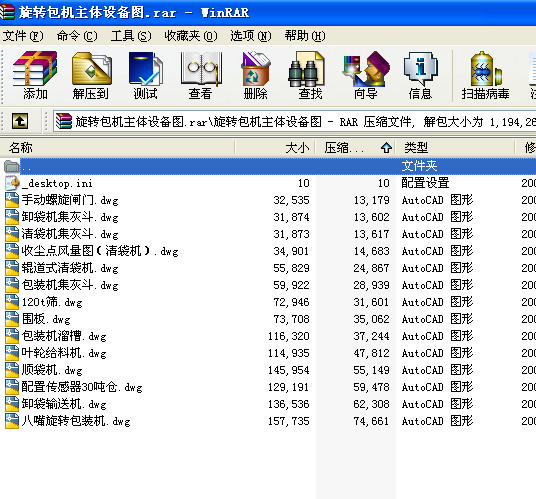Select file 配置传感器30吨仓.dwg
Viewport: 536px width, 499px height.
tap(82, 387)
